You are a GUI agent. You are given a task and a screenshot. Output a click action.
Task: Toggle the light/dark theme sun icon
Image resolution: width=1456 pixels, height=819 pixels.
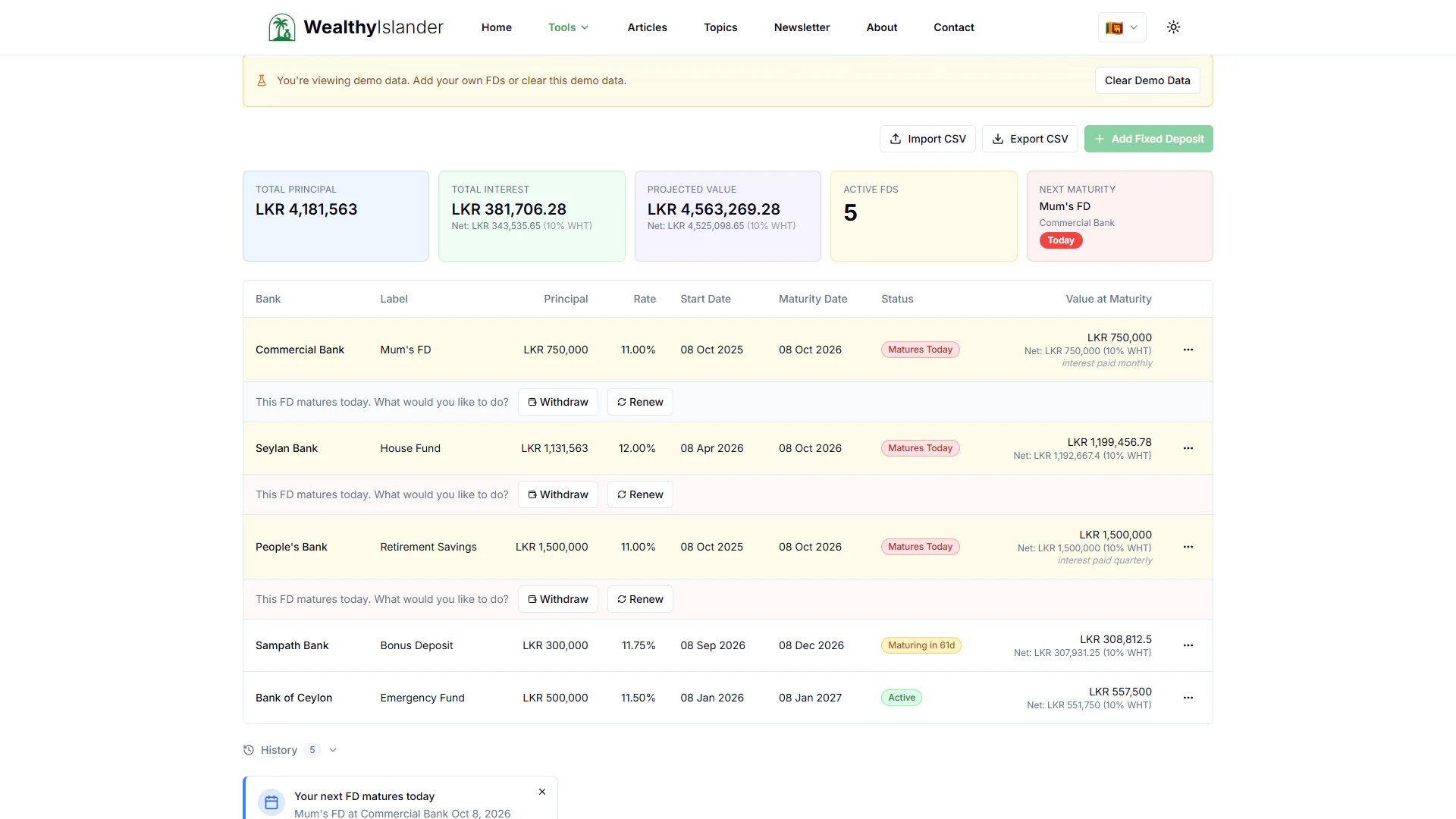click(1173, 27)
